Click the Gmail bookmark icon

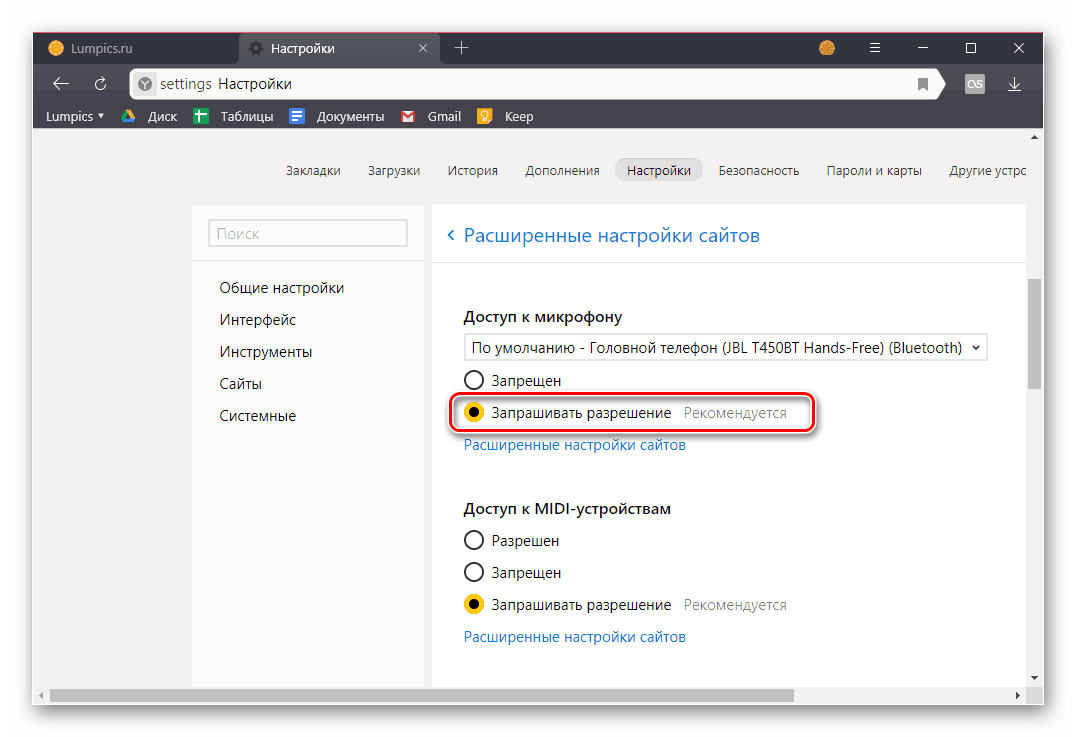pos(408,116)
